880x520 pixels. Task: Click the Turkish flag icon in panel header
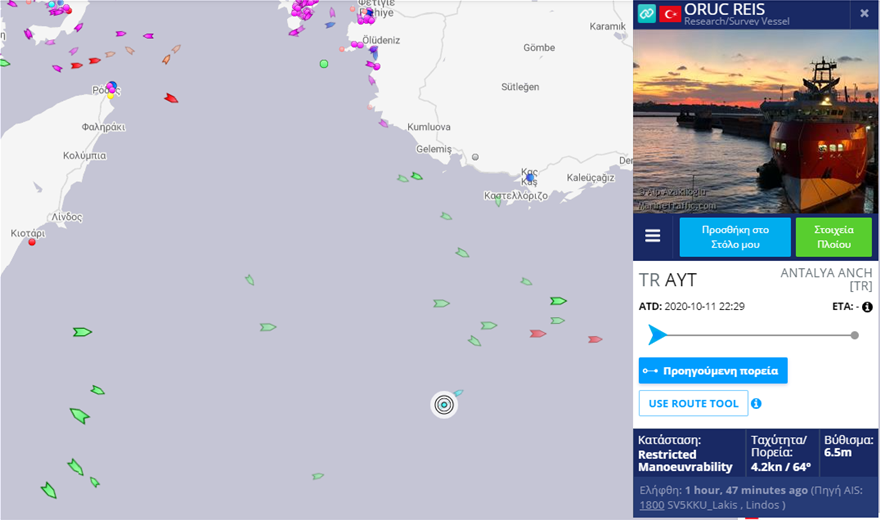[669, 13]
